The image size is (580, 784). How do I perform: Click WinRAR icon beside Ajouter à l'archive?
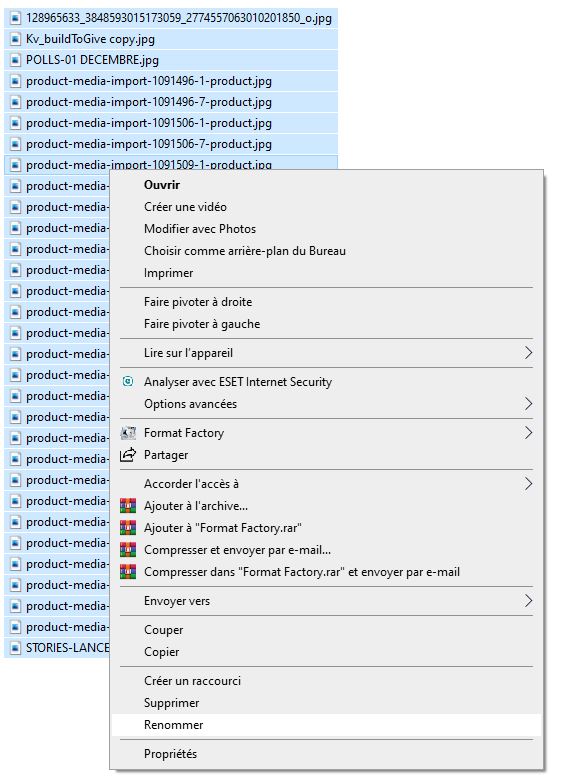(x=128, y=506)
